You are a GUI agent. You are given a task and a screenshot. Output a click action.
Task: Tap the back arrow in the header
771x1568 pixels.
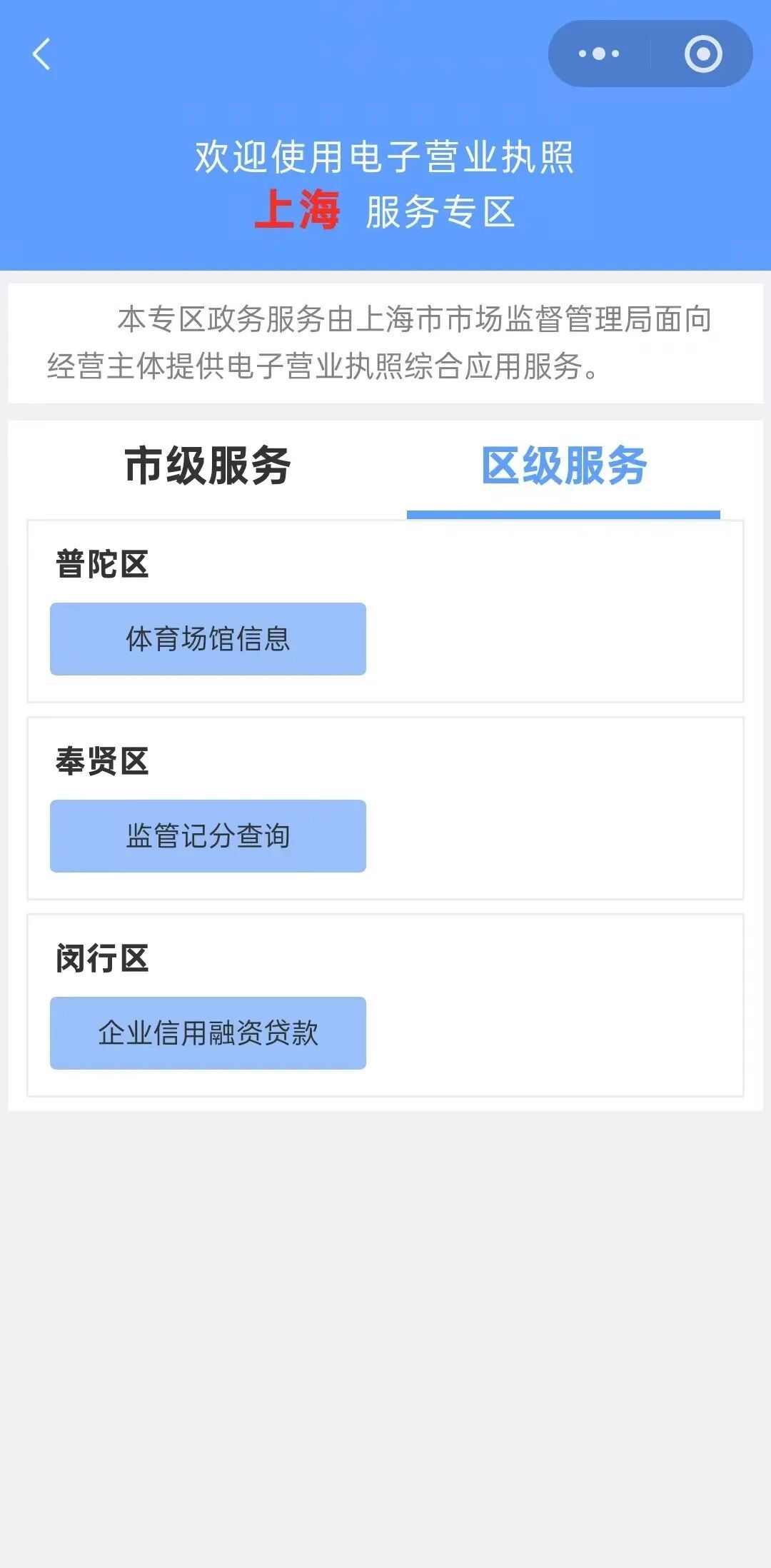[41, 54]
